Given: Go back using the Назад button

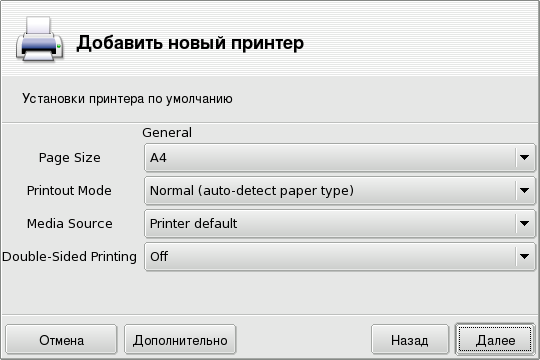Looking at the screenshot, I should pos(410,340).
